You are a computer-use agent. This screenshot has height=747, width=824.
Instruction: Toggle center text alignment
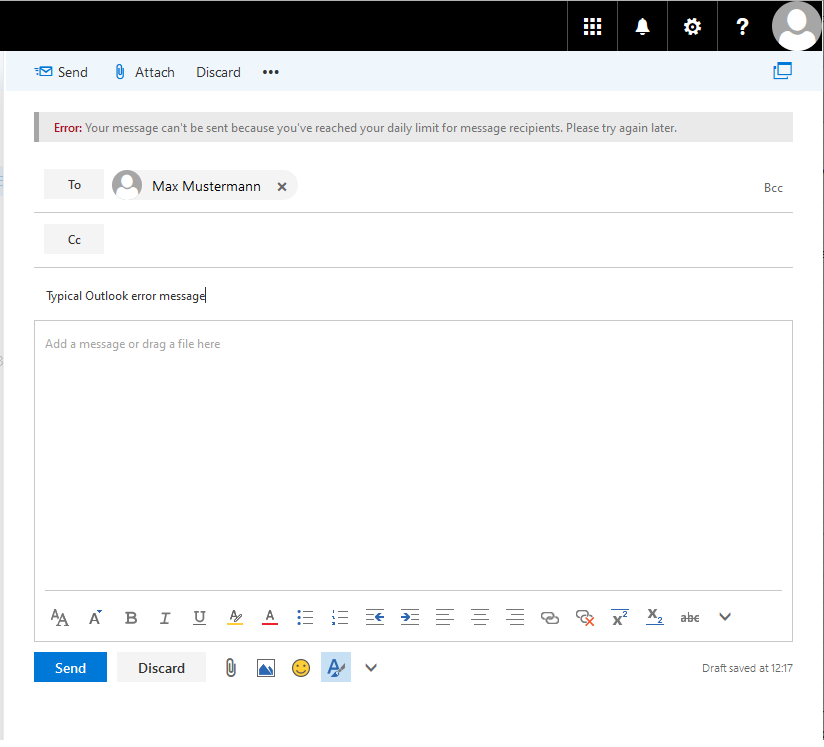479,617
